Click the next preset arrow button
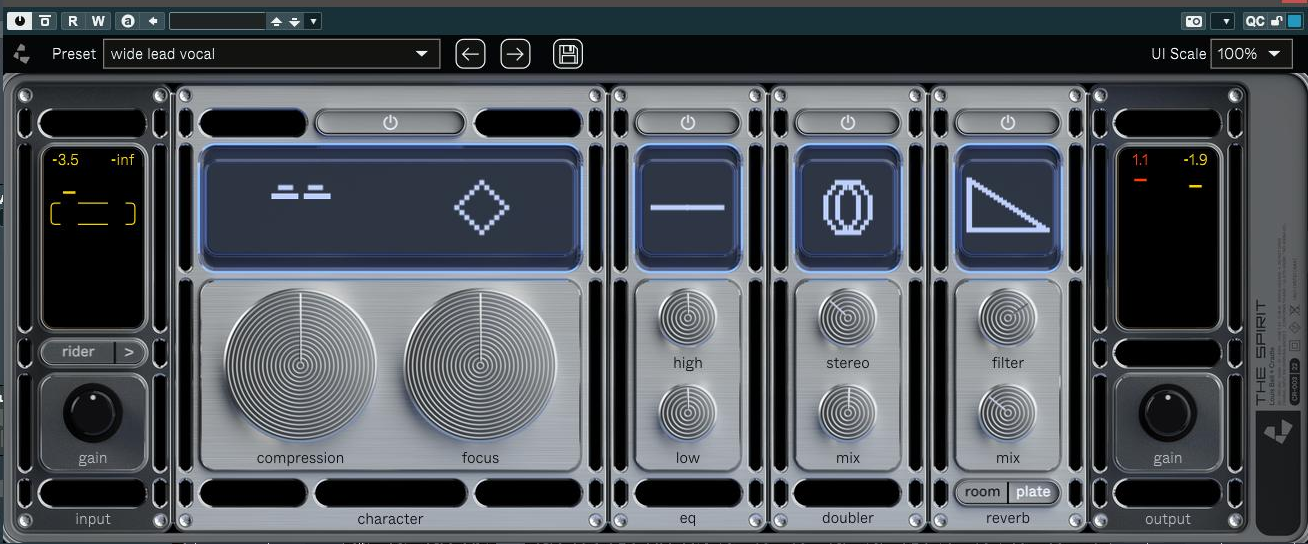This screenshot has width=1308, height=544. click(x=515, y=54)
